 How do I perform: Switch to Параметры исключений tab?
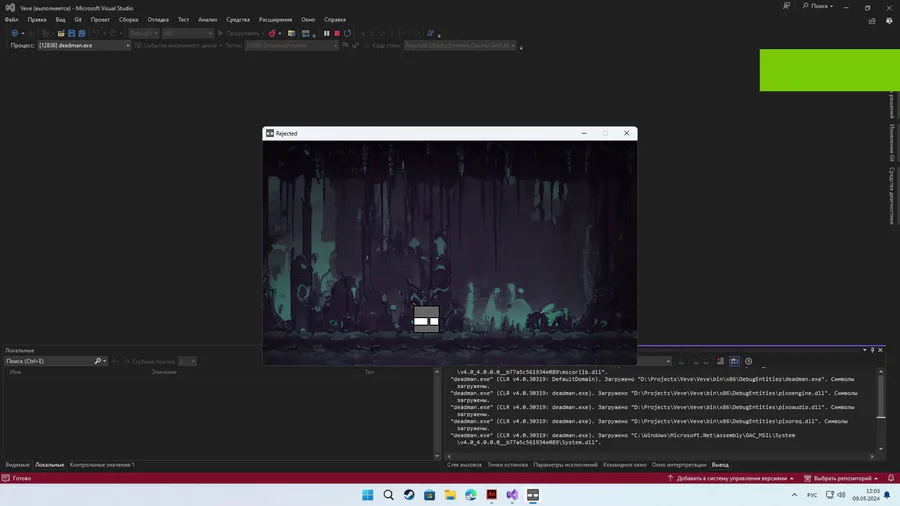565,465
